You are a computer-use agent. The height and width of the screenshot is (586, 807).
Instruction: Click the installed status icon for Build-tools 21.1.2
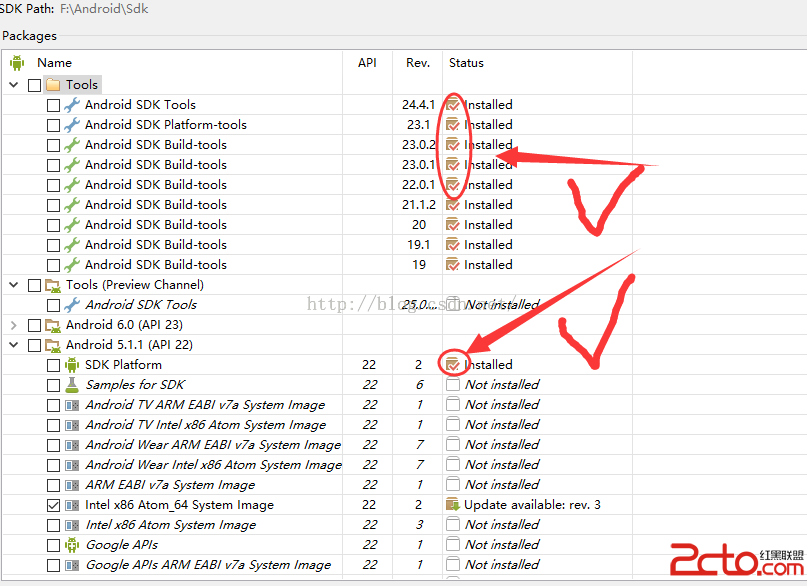tap(452, 205)
